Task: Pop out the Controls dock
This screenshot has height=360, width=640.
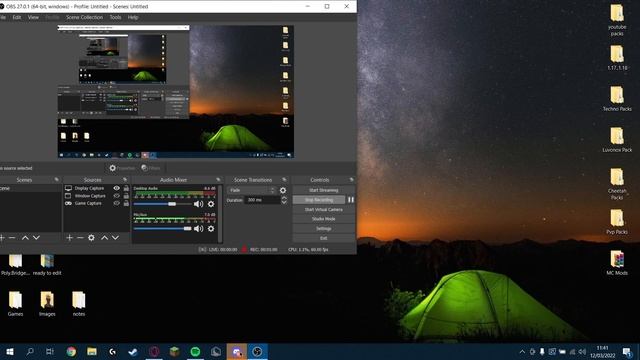Action: click(x=351, y=180)
